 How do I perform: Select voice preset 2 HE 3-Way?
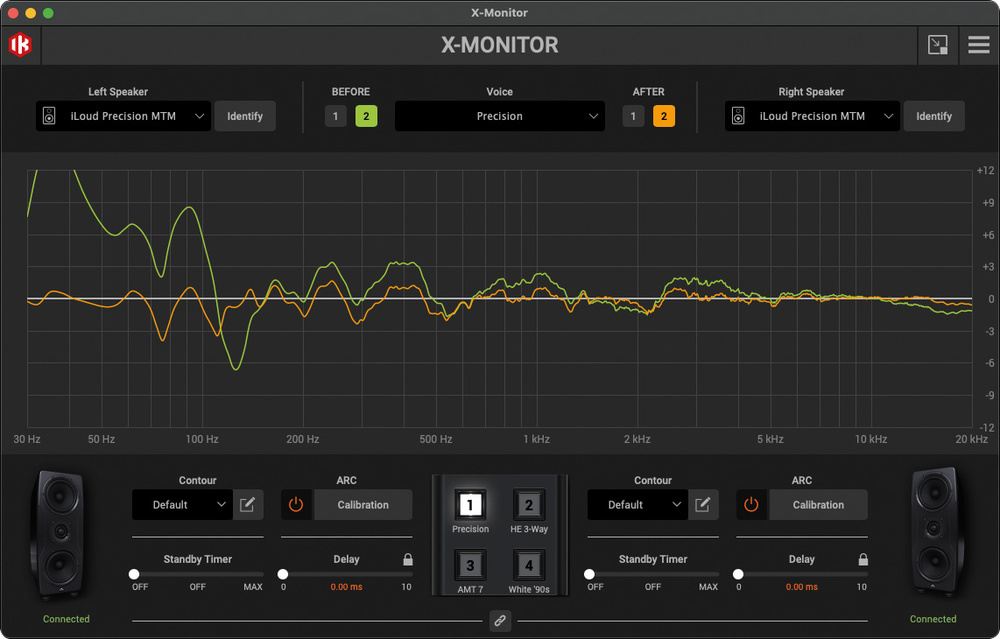click(x=529, y=506)
